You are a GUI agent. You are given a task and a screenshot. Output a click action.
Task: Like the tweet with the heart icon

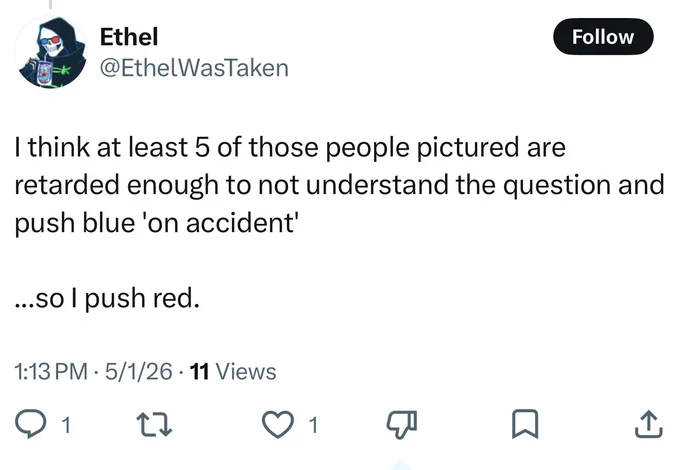pyautogui.click(x=278, y=424)
